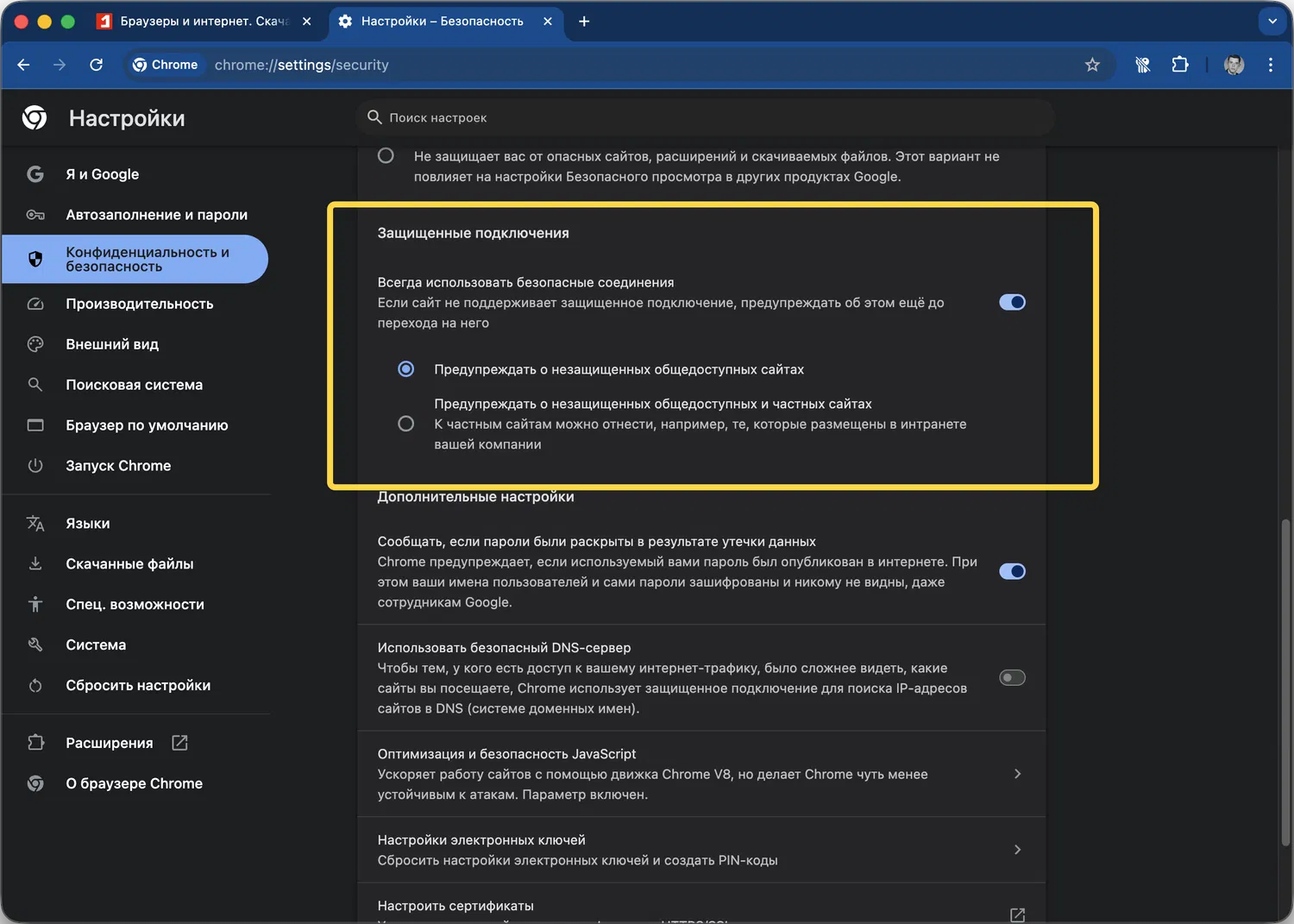Go back using the back arrow
Viewport: 1294px width, 924px height.
[24, 65]
